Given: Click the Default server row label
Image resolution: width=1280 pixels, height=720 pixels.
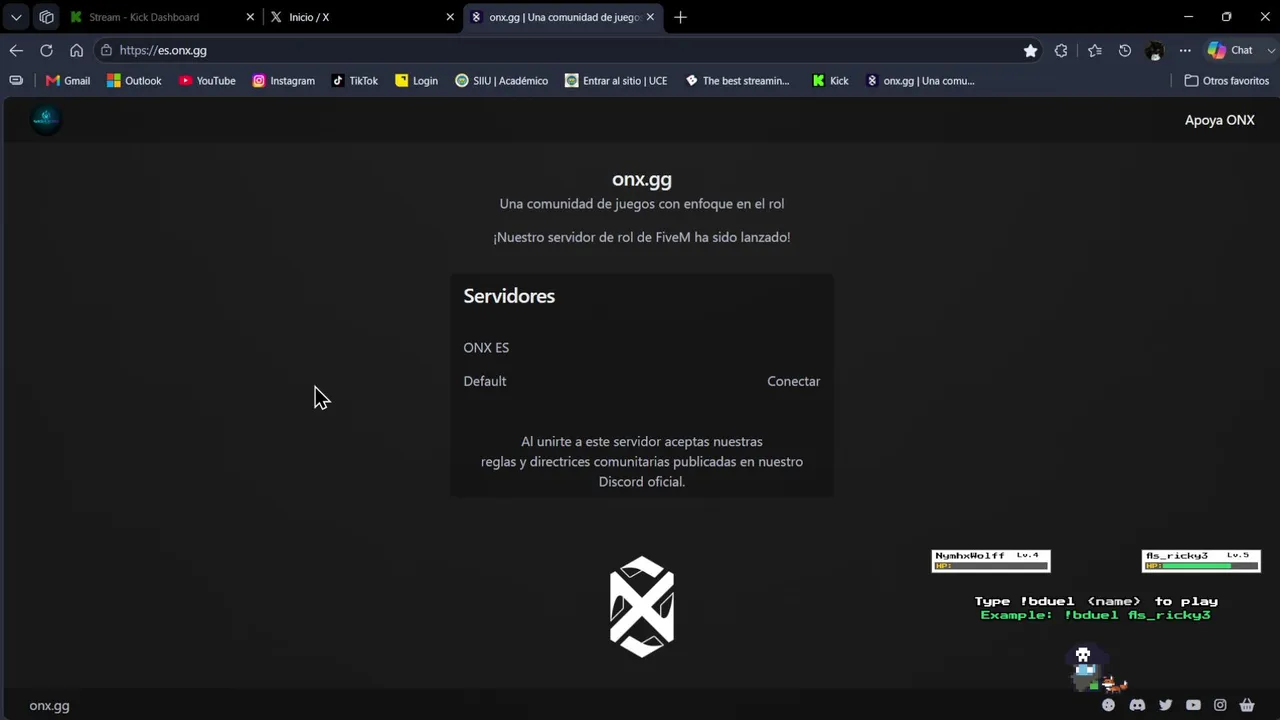Looking at the screenshot, I should click(x=485, y=381).
